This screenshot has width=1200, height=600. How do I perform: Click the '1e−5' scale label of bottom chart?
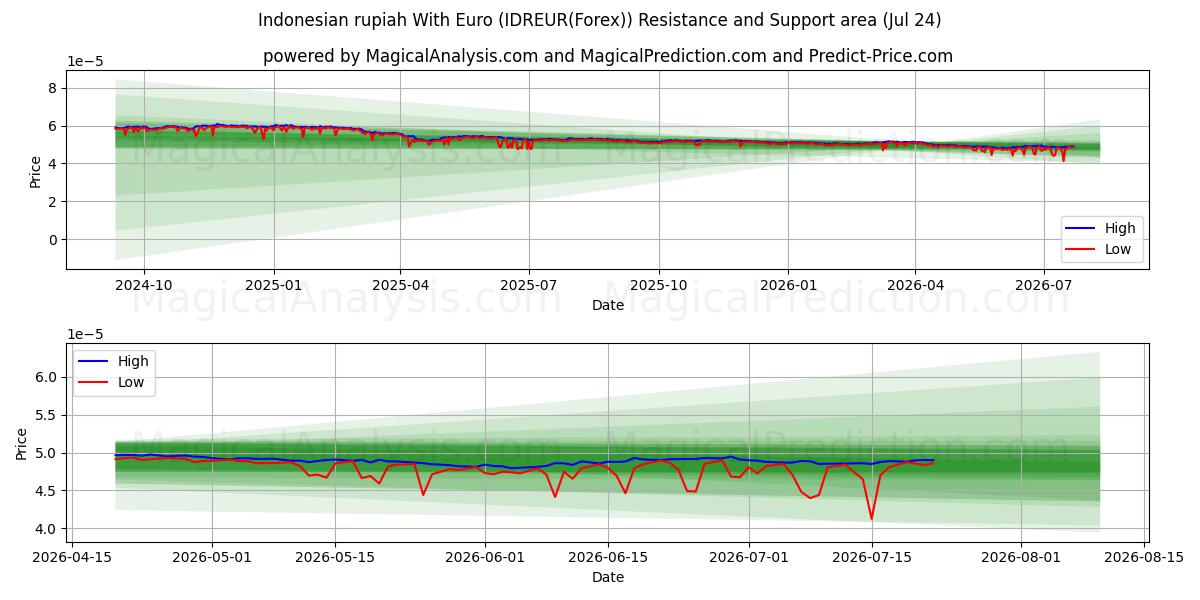86,334
